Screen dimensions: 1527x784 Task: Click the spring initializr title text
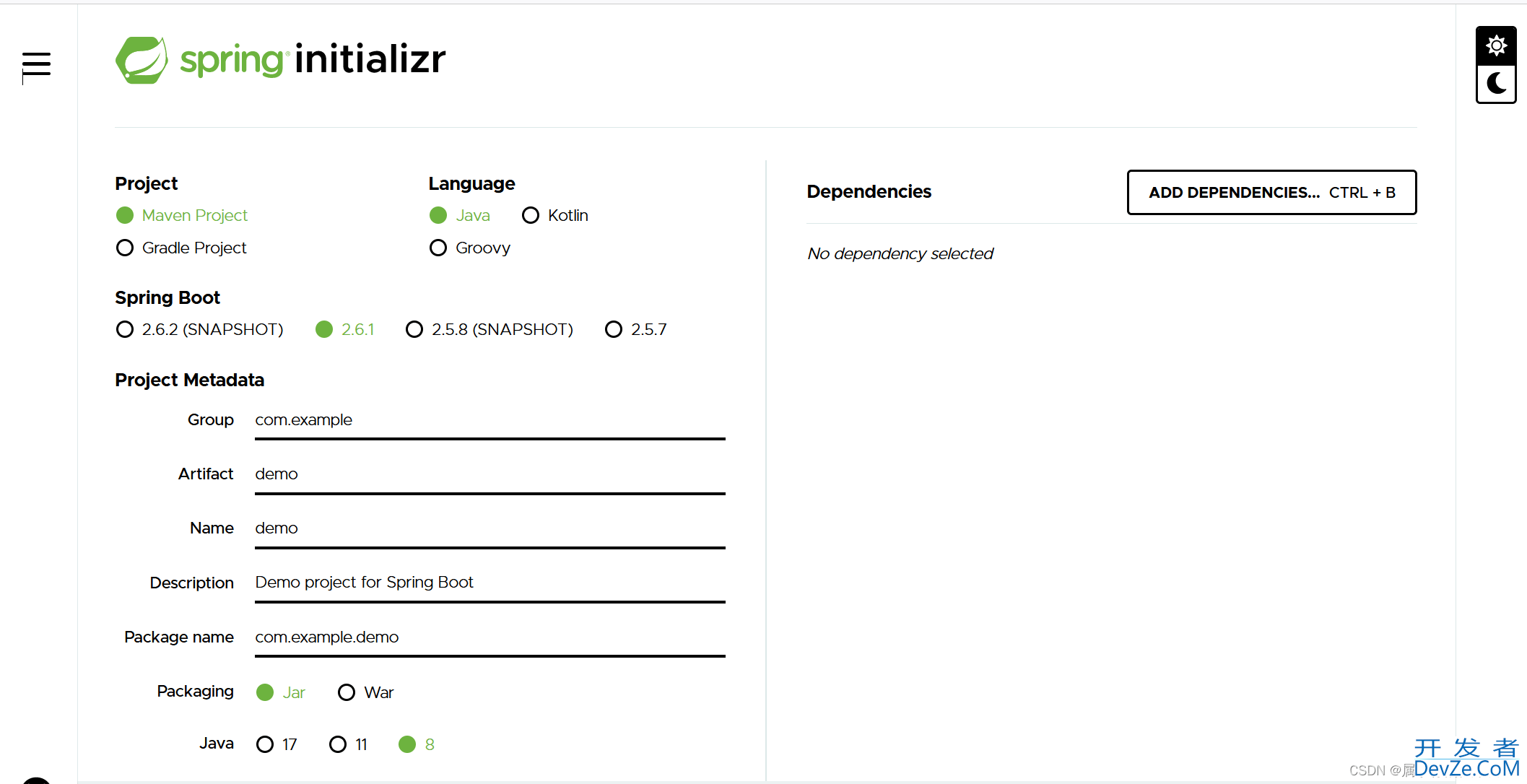coord(313,59)
